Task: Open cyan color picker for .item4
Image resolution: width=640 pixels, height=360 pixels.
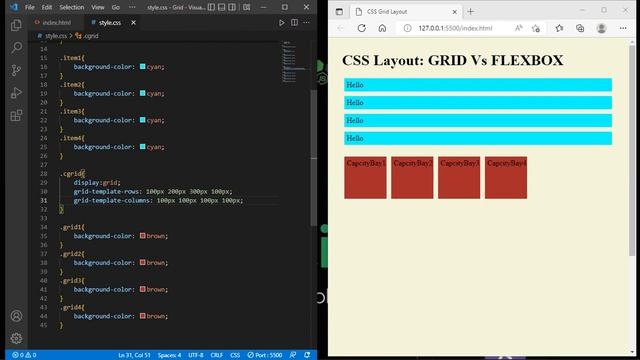Action: (142, 147)
